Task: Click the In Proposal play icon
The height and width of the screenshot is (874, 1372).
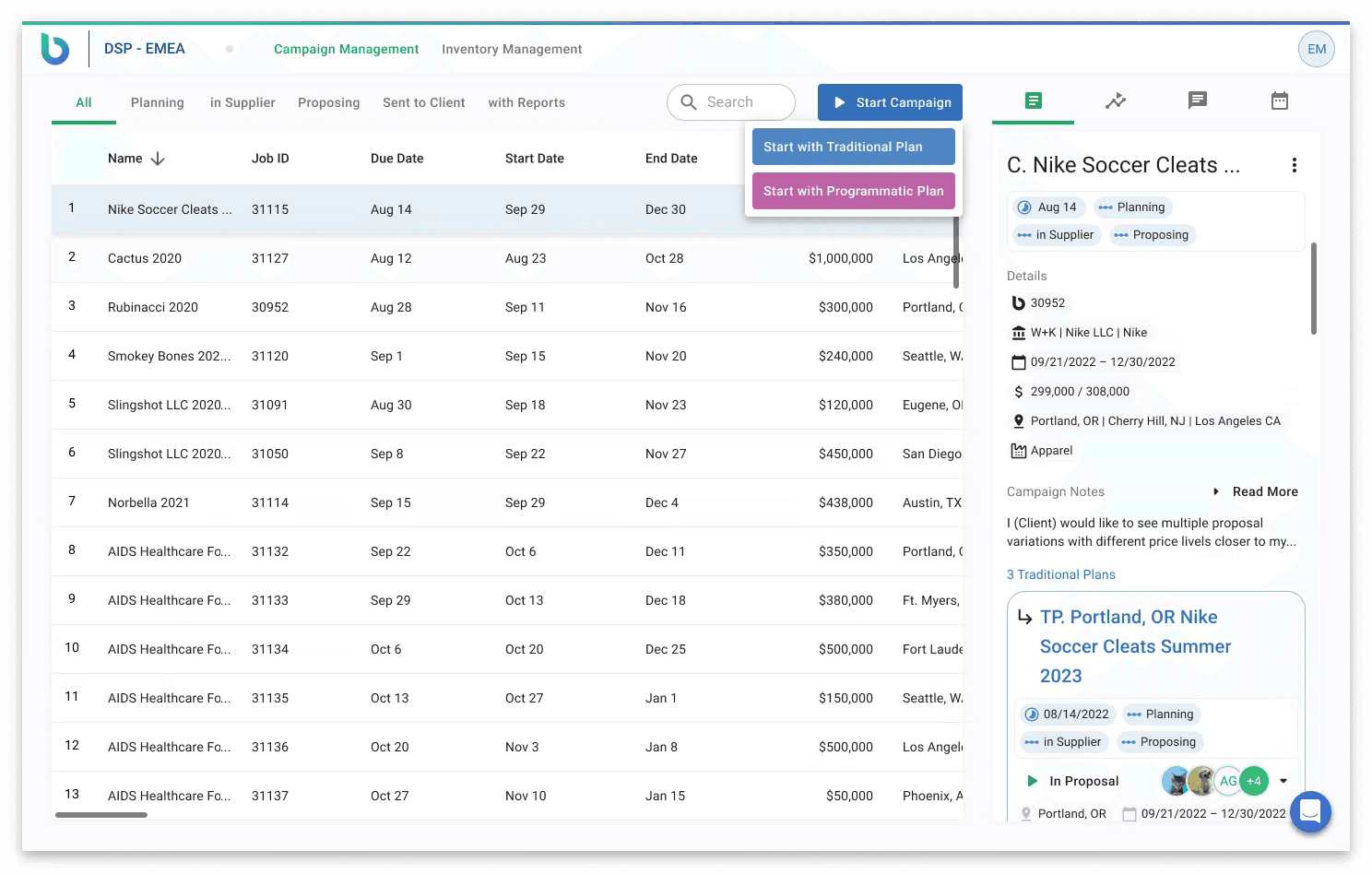Action: (1033, 781)
